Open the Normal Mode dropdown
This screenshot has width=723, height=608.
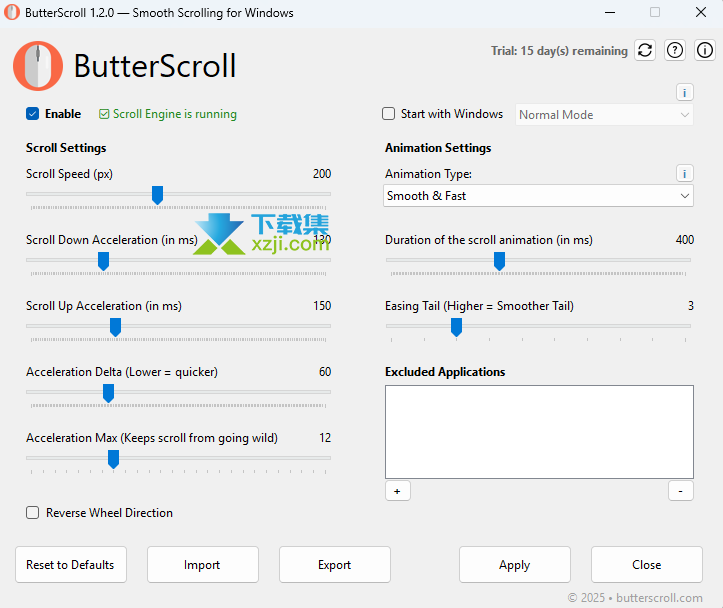pos(604,115)
